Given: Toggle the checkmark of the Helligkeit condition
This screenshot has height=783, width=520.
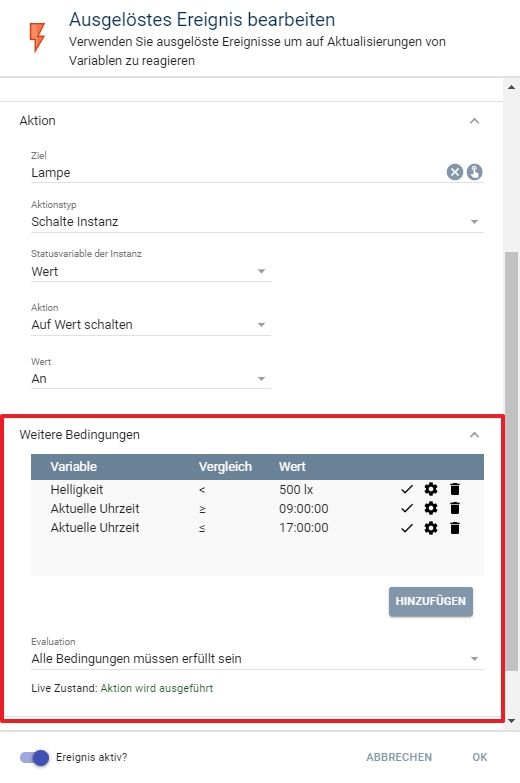Looking at the screenshot, I should coord(407,489).
